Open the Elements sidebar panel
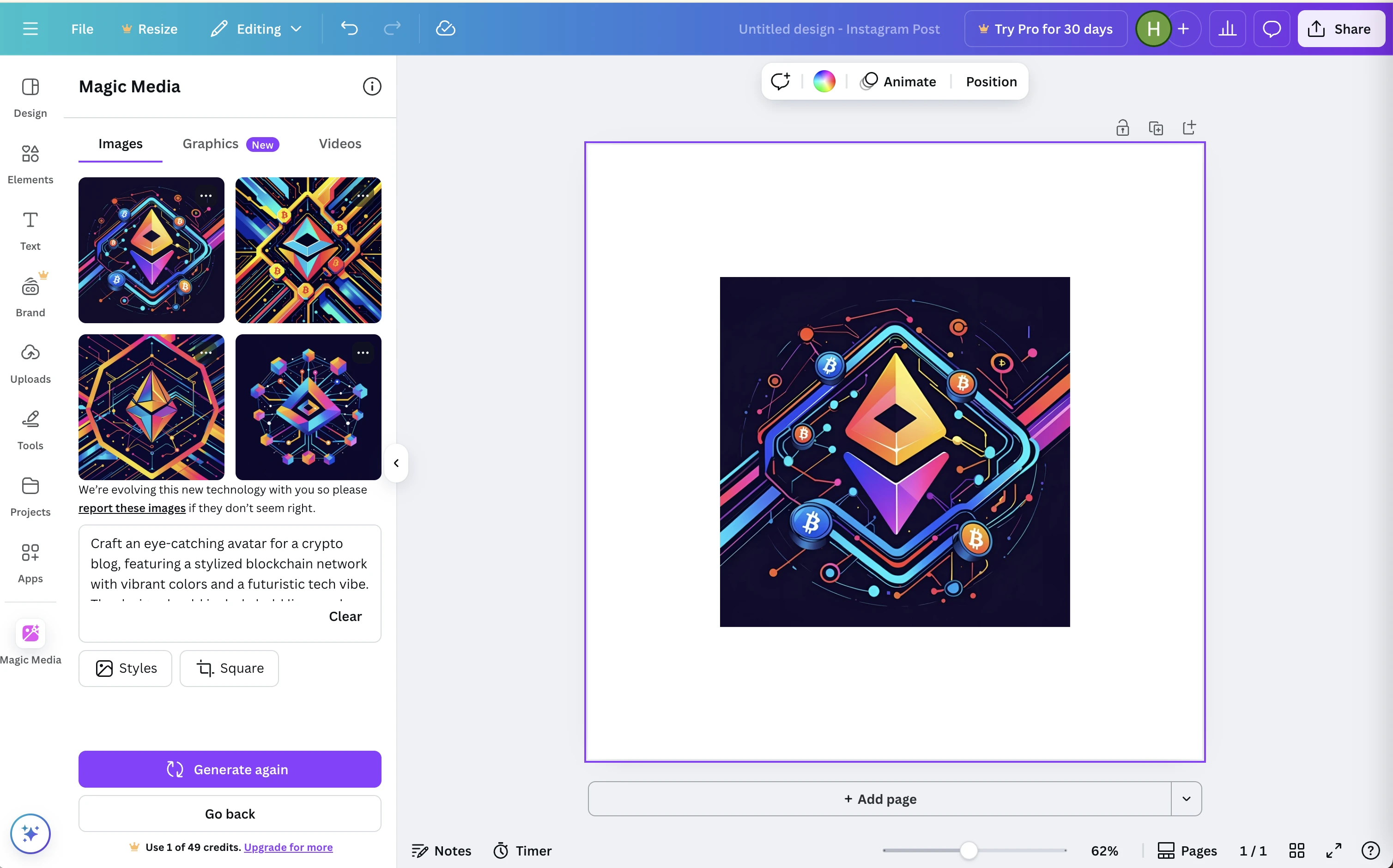This screenshot has height=868, width=1393. (x=30, y=163)
